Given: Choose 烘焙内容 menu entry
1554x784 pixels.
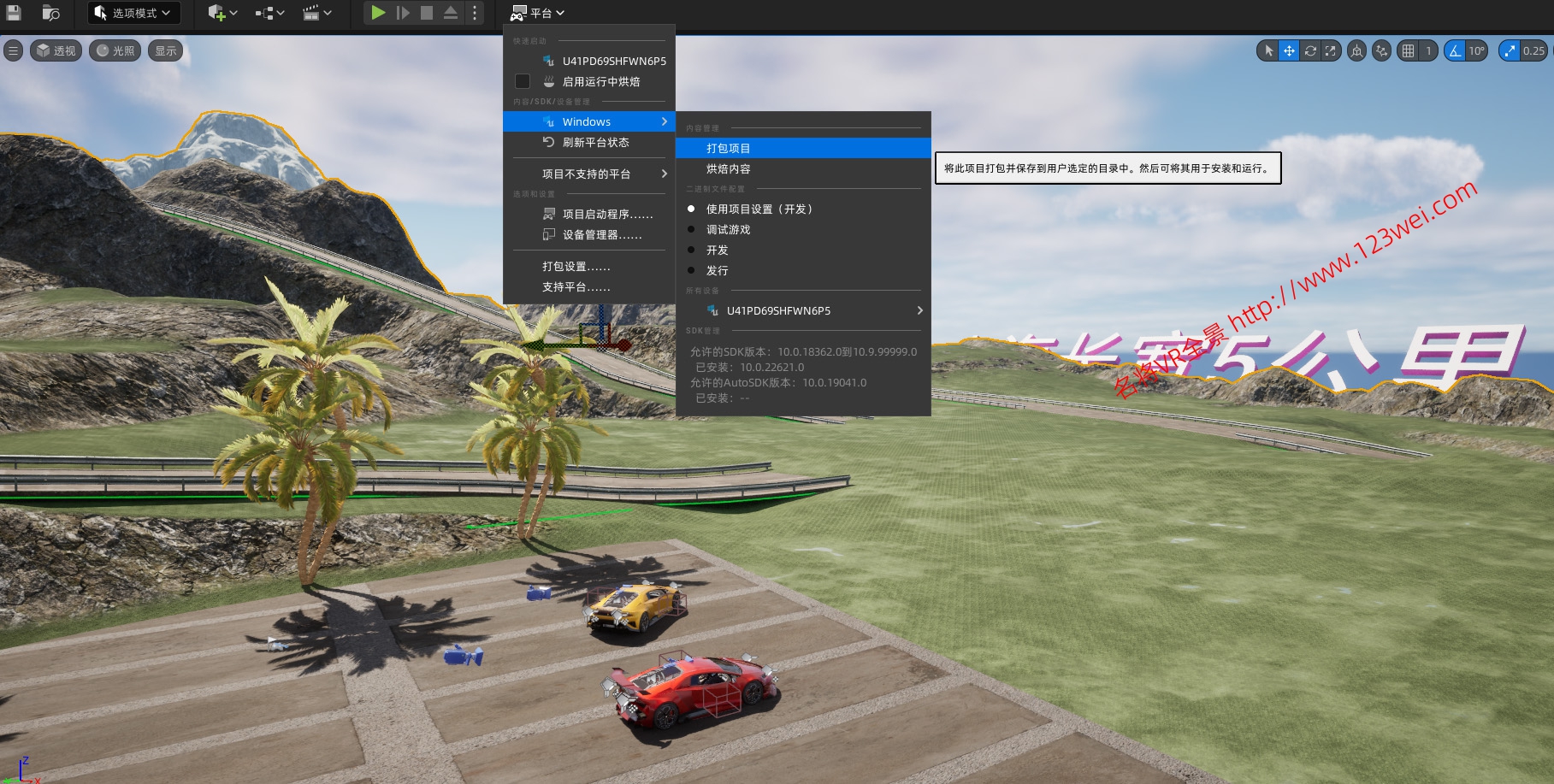Looking at the screenshot, I should point(729,169).
